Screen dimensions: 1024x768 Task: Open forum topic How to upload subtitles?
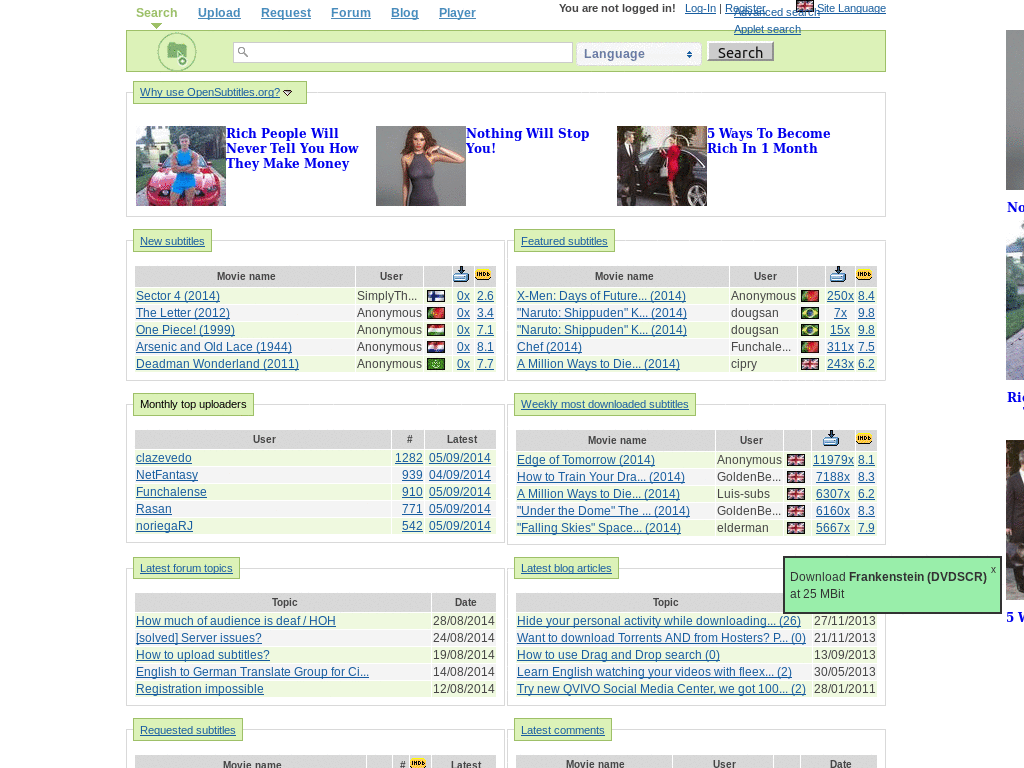pos(202,654)
